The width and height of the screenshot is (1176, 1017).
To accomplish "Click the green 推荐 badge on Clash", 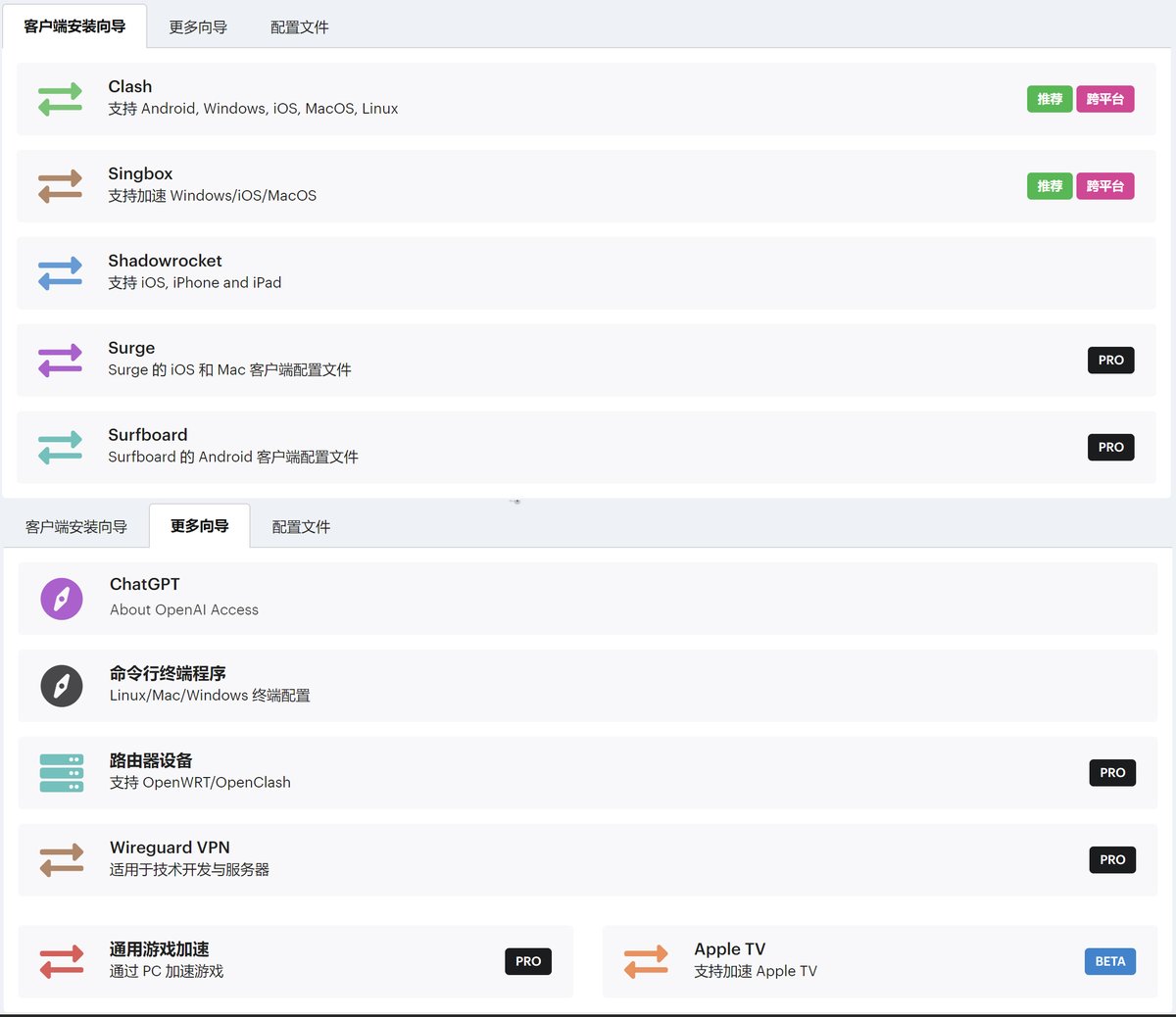I will [1050, 99].
